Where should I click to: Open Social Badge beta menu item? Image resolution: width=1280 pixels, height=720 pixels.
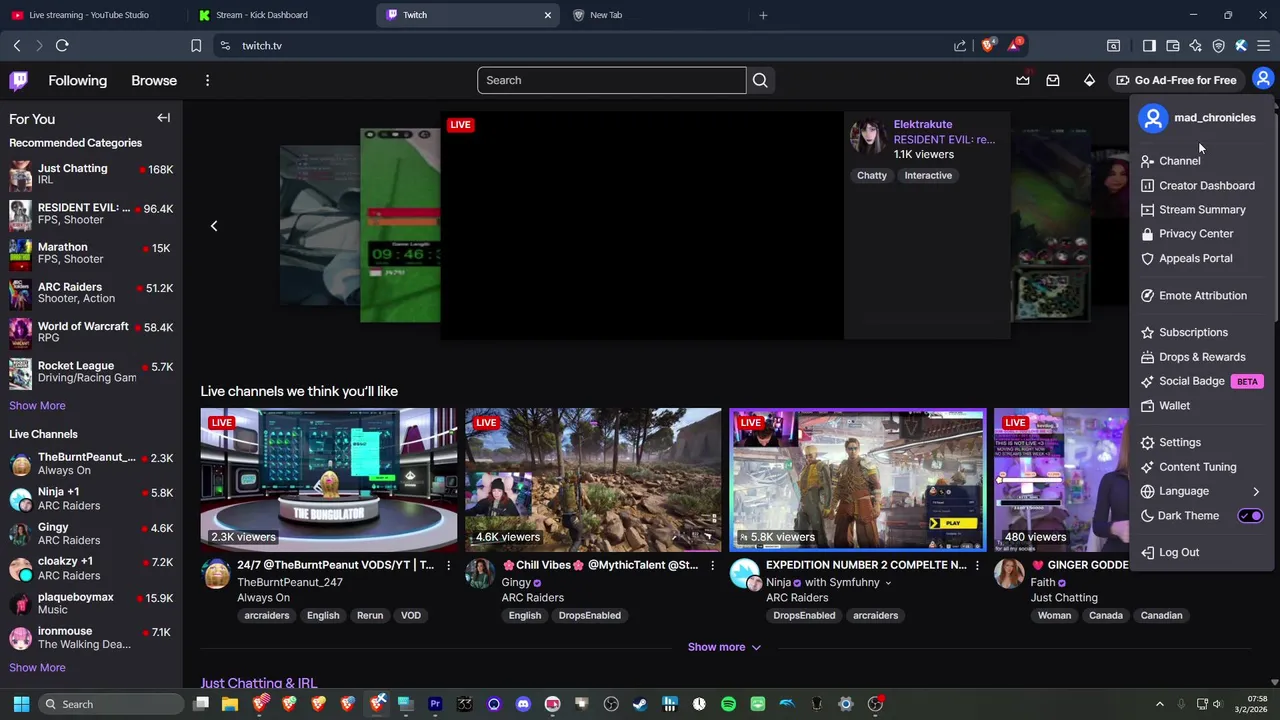pos(1203,381)
